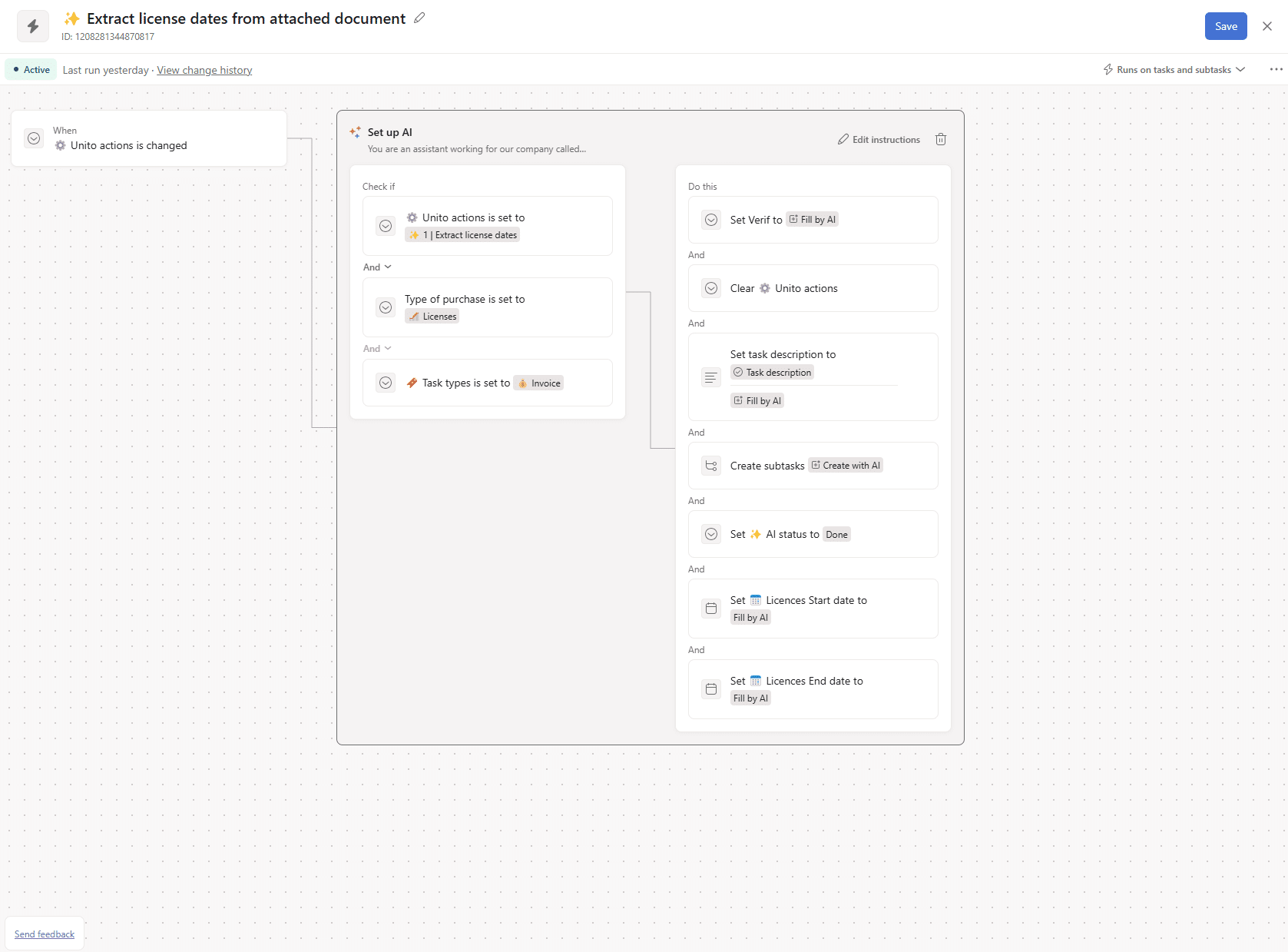1288x952 pixels.
Task: Click the trigger icon for Unito actions changed
Action: point(34,138)
